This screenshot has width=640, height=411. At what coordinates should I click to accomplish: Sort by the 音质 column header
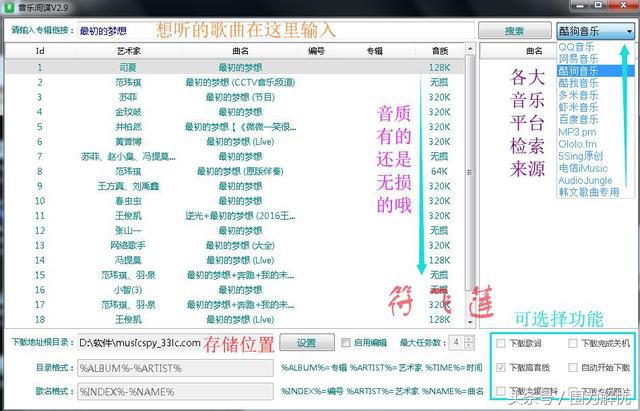pyautogui.click(x=440, y=51)
